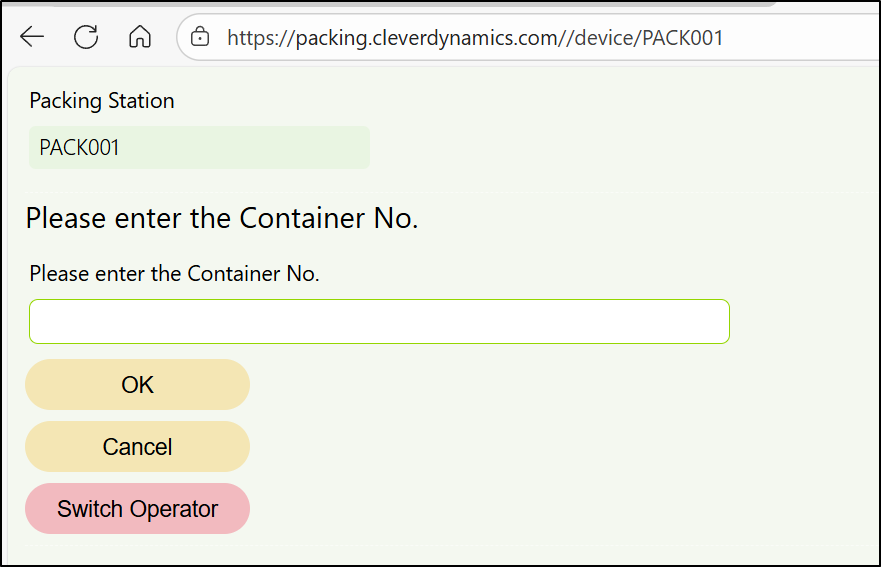This screenshot has width=881, height=567.
Task: Click the "https://" prefix in the URL
Action: tap(253, 38)
